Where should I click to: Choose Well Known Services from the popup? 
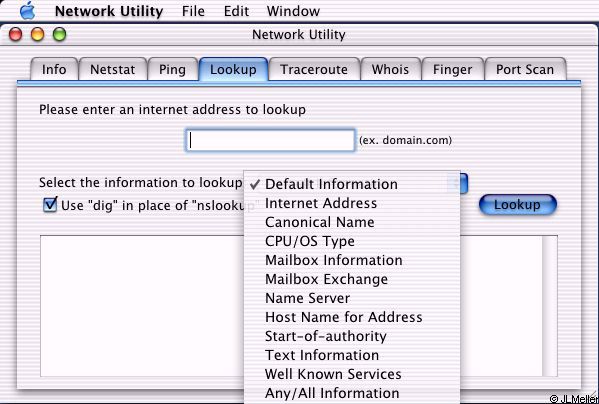351,374
